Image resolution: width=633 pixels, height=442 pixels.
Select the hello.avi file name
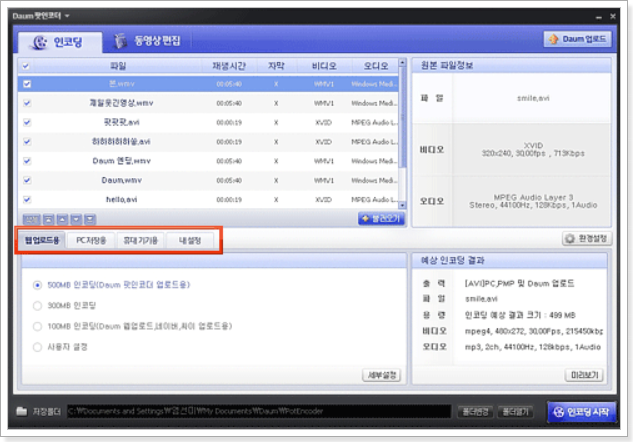tap(122, 199)
